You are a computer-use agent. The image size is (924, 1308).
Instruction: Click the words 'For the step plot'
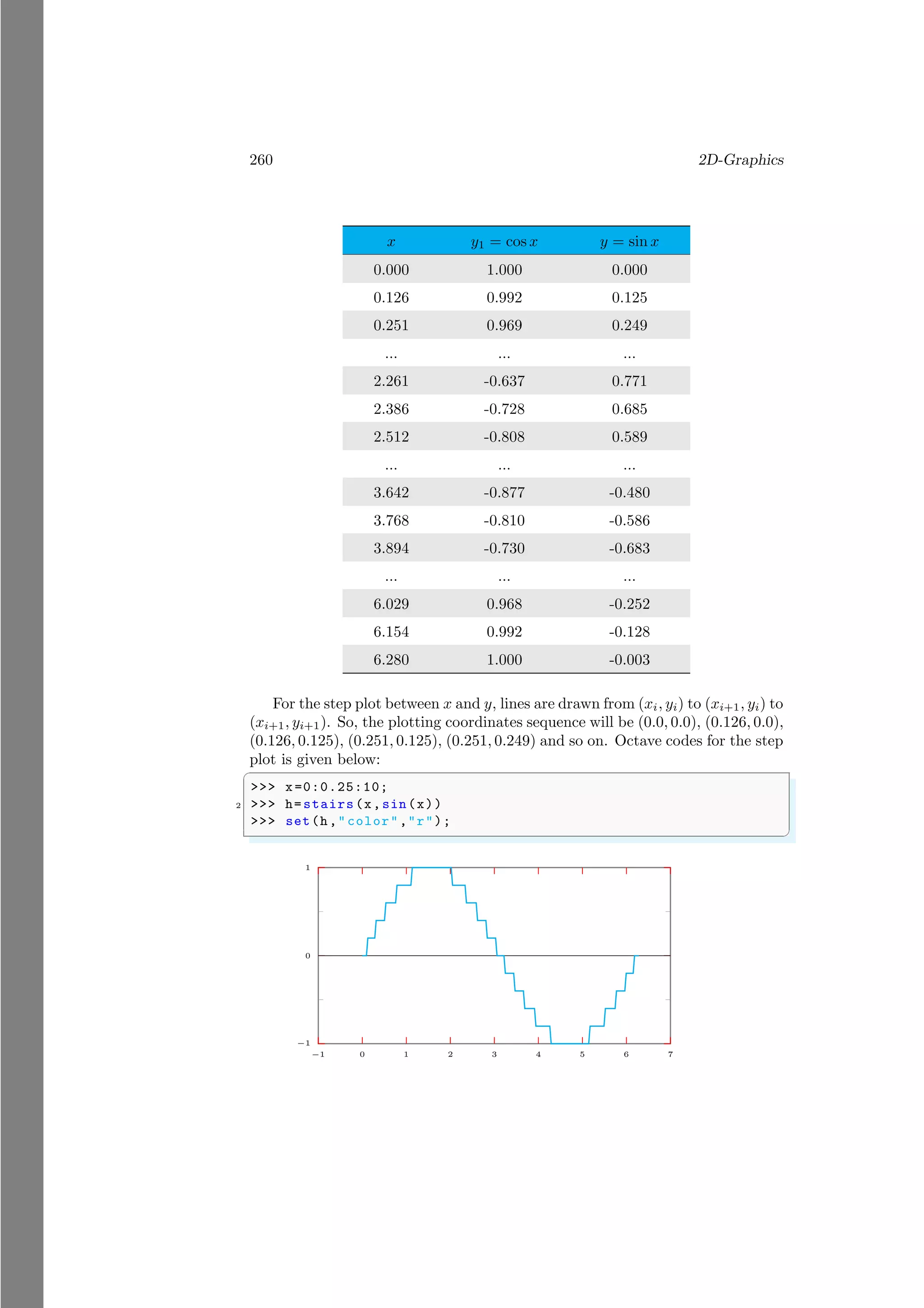[327, 704]
